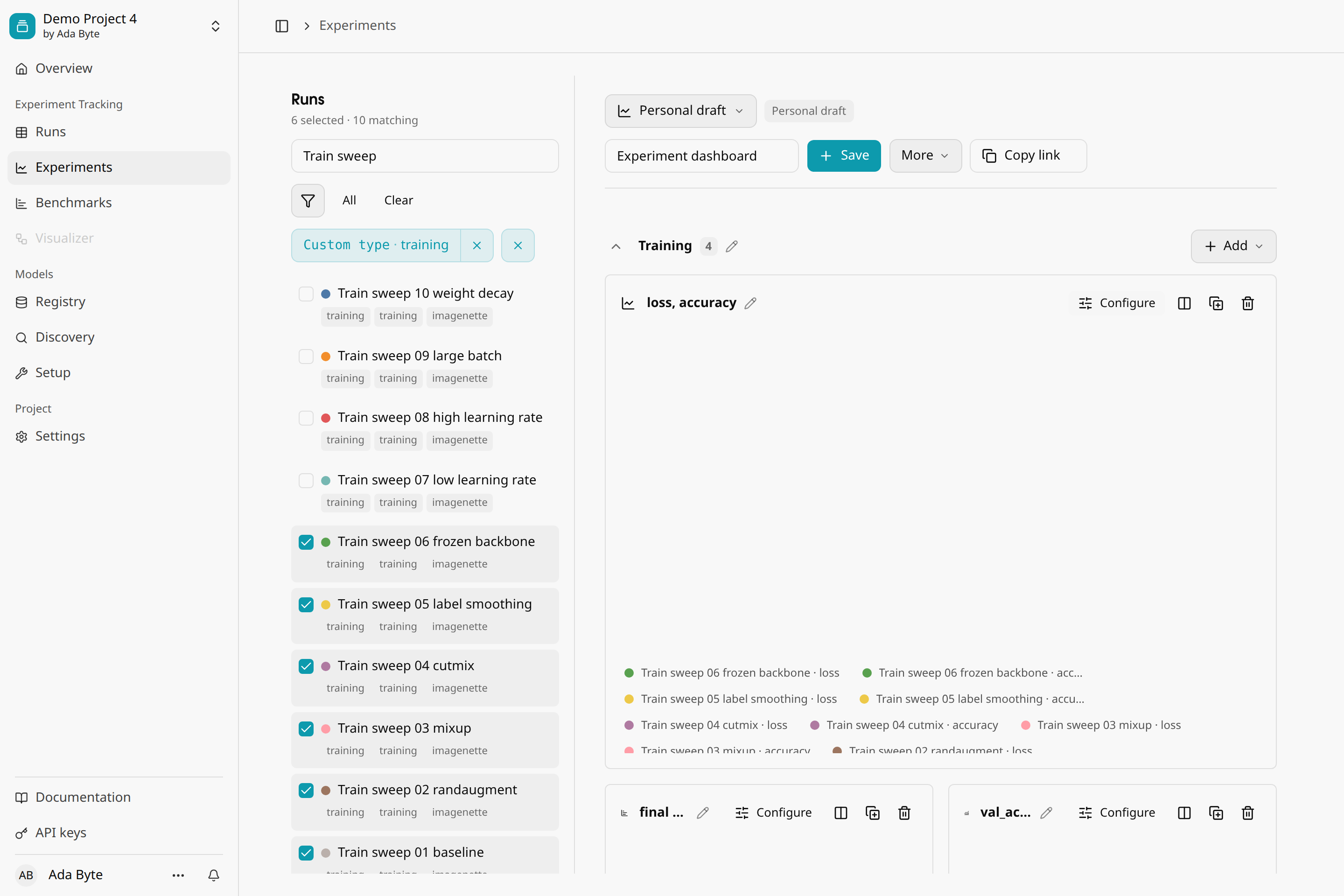Click the val_ac chart type icon
Screen dimensions: 1344x896
tap(966, 812)
